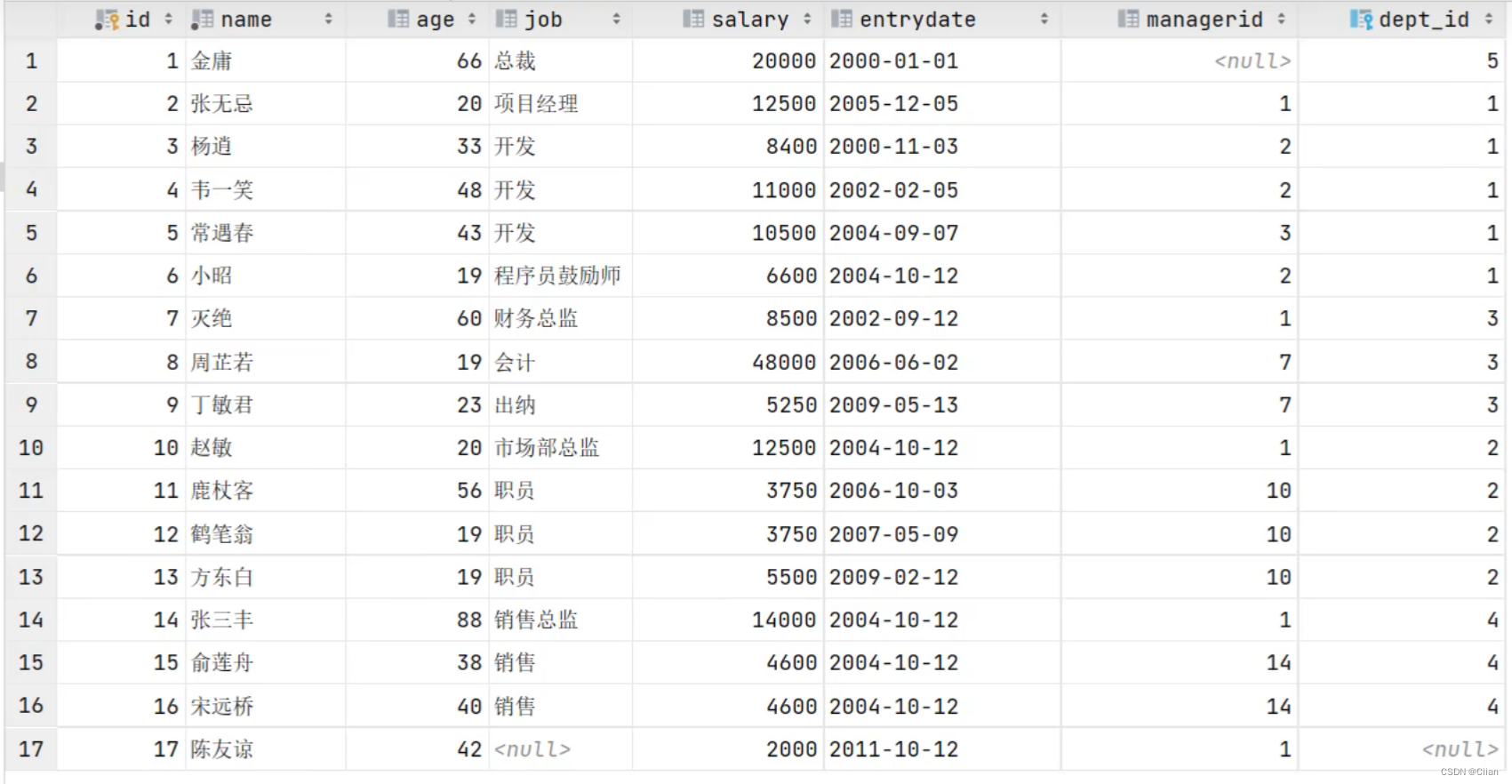Viewport: 1512px width, 784px height.
Task: Select the job cell 项目经理
Action: [560, 104]
